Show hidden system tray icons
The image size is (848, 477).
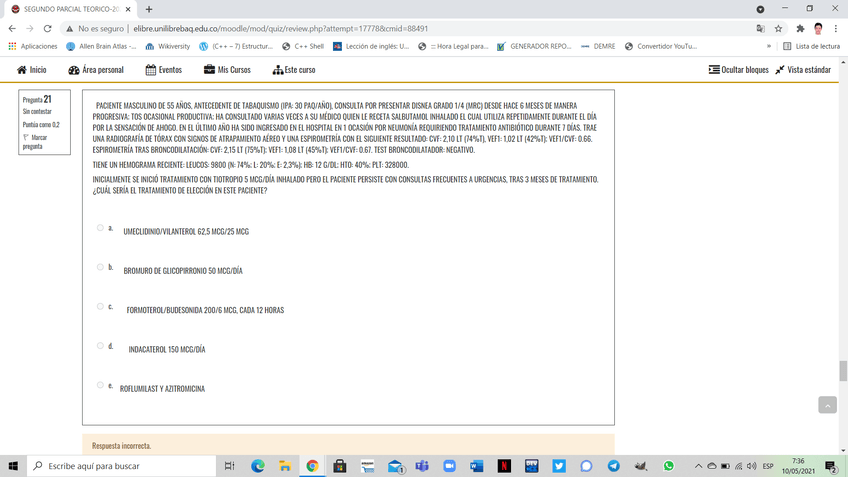pyautogui.click(x=698, y=466)
